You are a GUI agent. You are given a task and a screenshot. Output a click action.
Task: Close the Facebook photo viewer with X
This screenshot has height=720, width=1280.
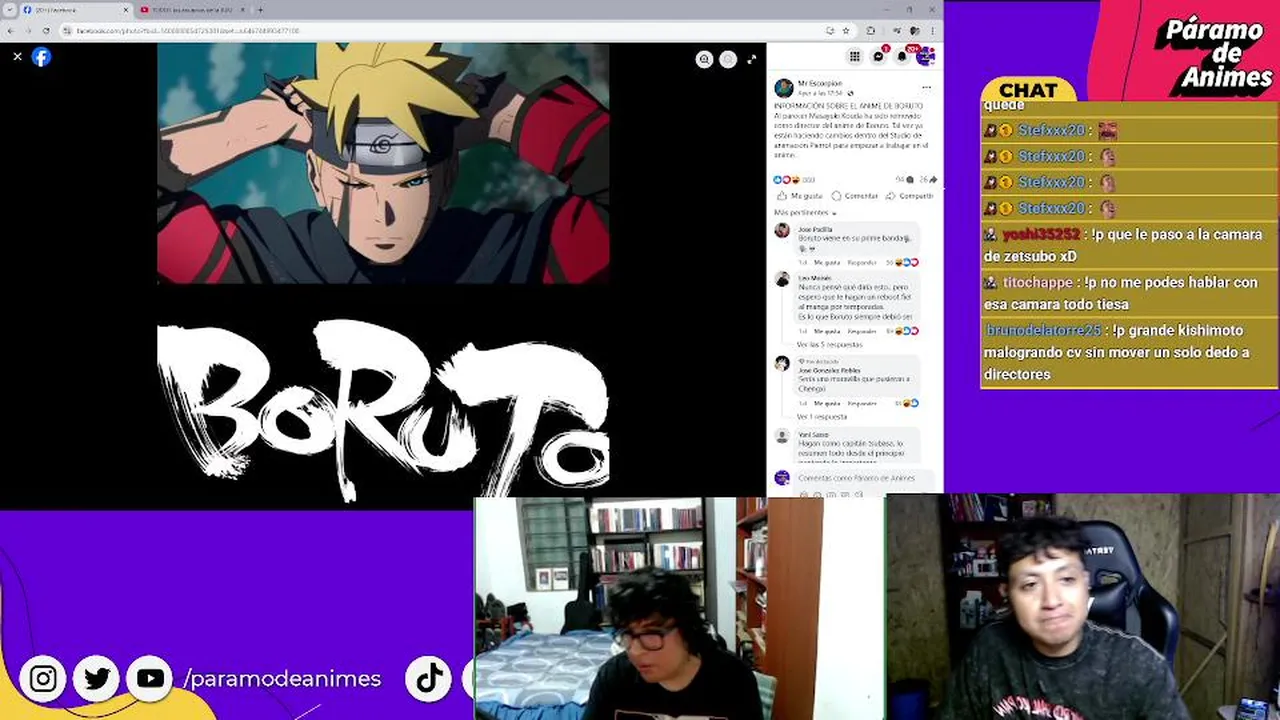point(17,57)
